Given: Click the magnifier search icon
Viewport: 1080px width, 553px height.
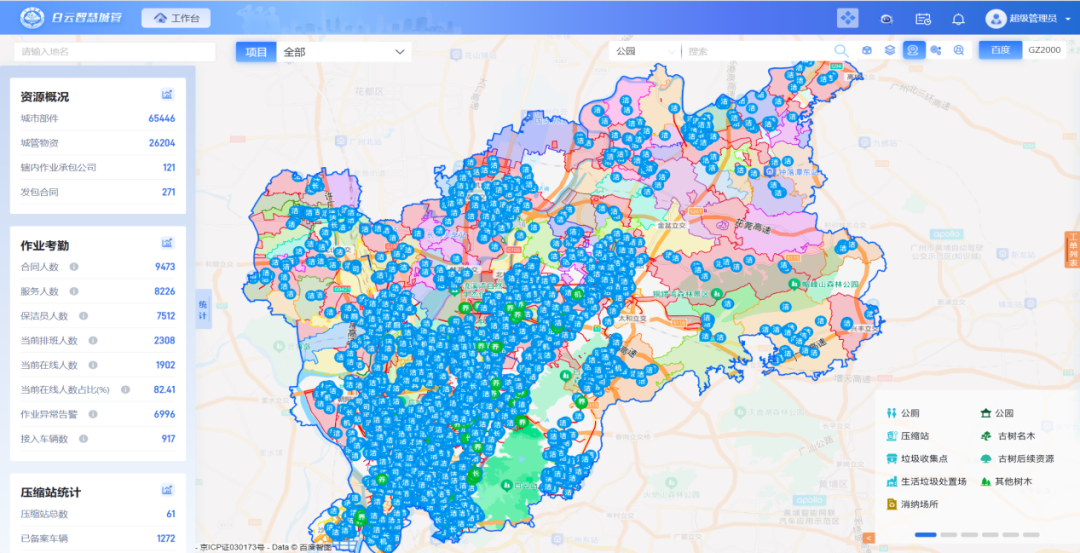Looking at the screenshot, I should [x=841, y=51].
